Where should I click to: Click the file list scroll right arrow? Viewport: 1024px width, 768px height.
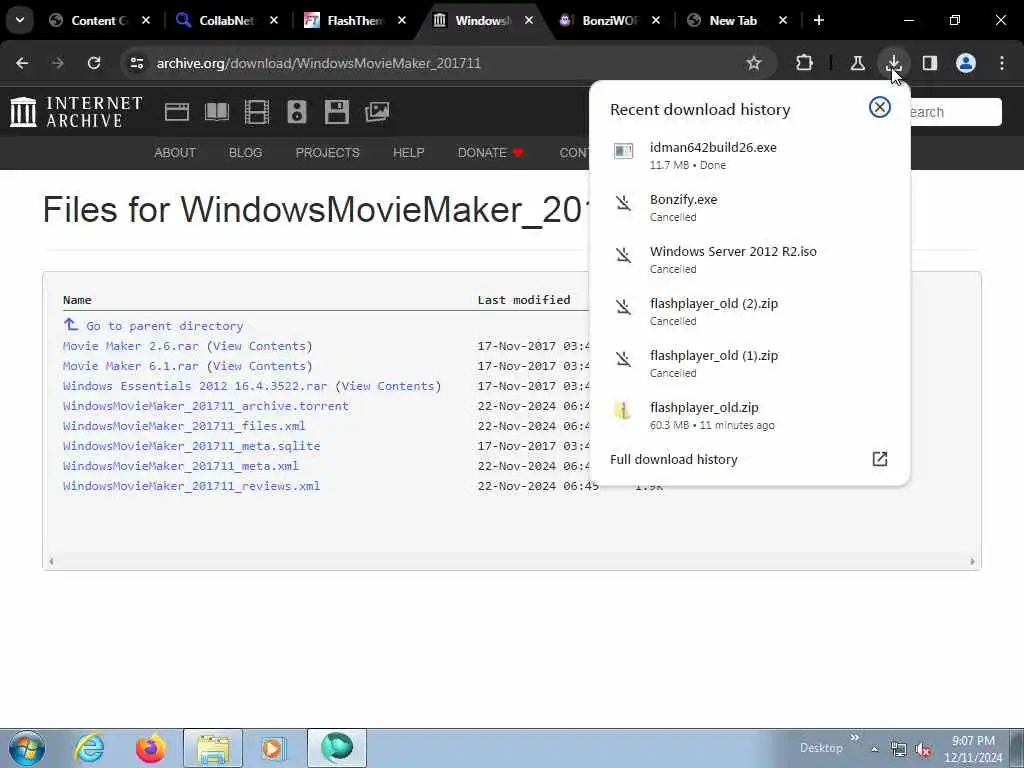pos(972,561)
